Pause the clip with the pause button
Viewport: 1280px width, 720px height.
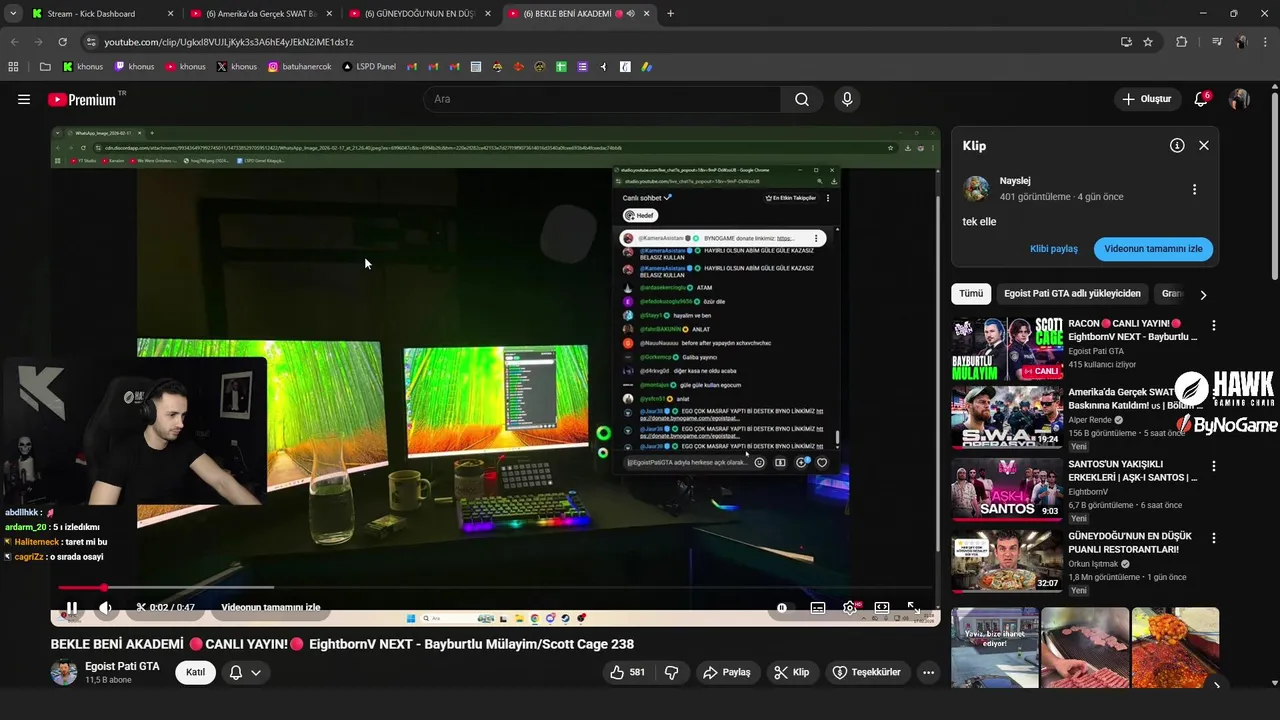point(72,607)
